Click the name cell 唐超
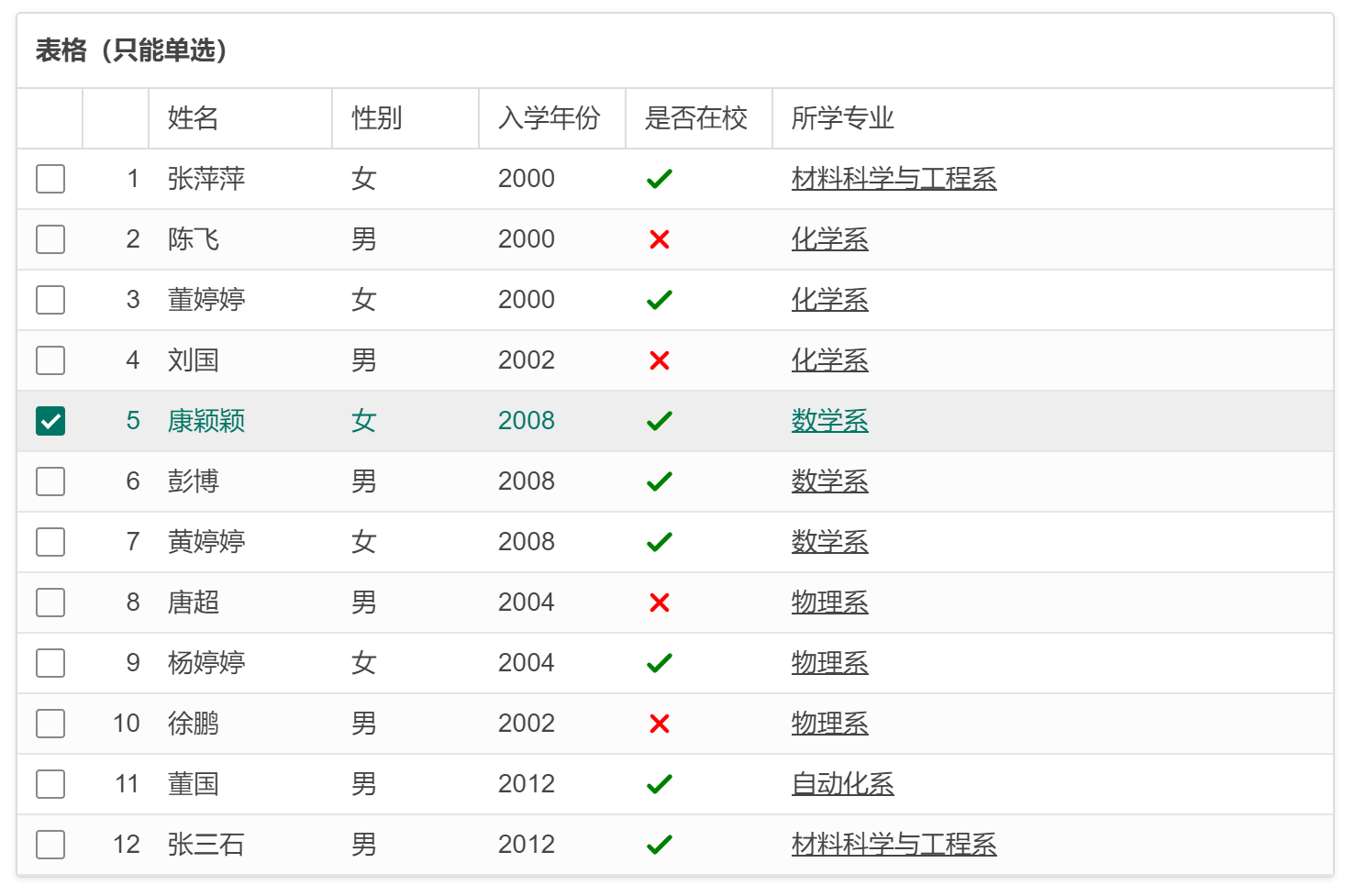The image size is (1354, 896). click(194, 603)
